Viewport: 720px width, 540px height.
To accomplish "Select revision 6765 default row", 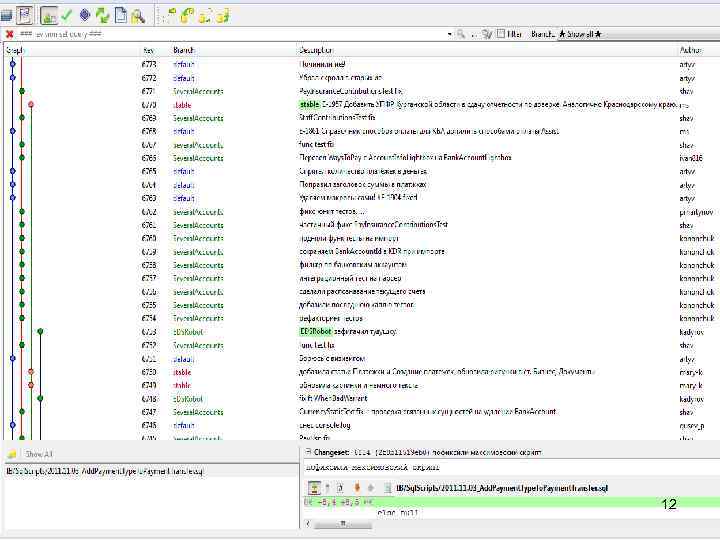I will [360, 171].
